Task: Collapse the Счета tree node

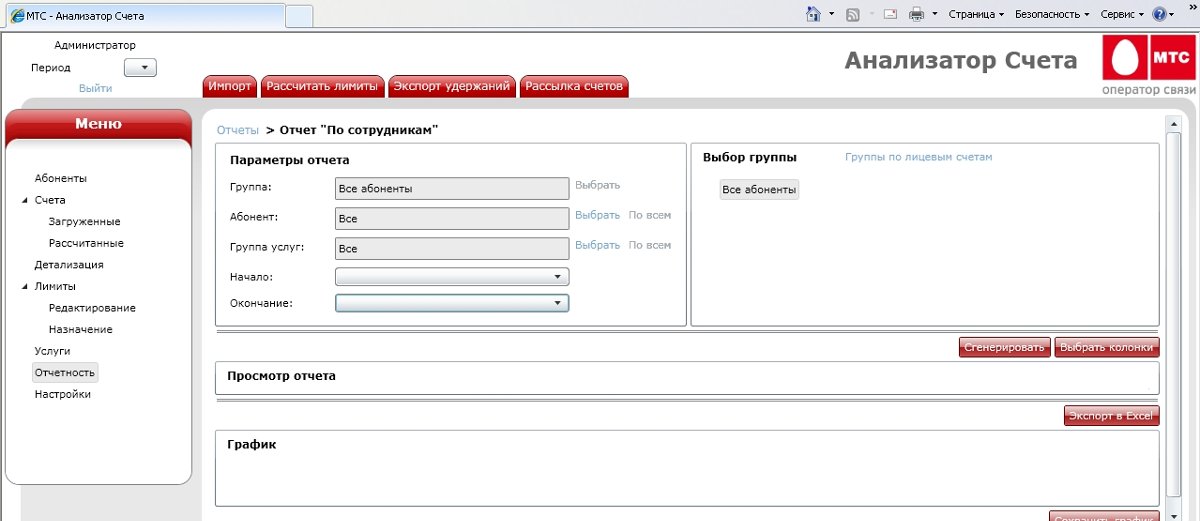Action: (x=25, y=200)
